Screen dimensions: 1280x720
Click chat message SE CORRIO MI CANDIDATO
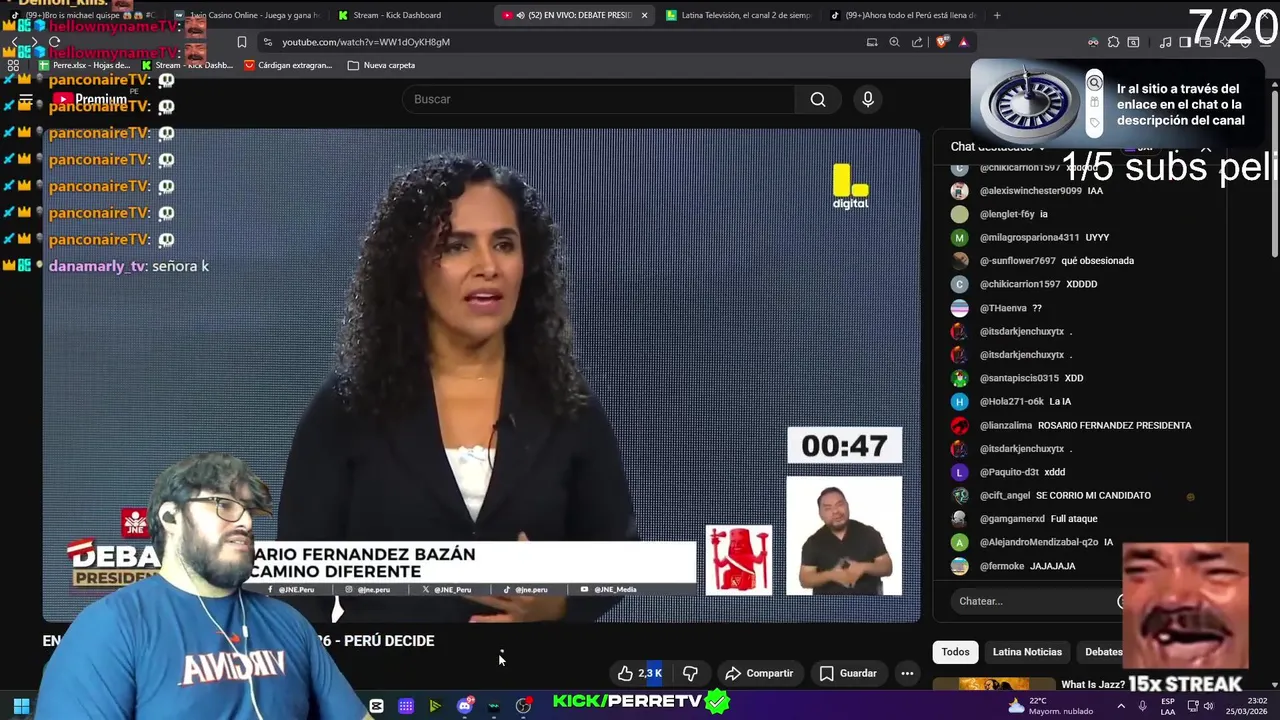(1093, 495)
